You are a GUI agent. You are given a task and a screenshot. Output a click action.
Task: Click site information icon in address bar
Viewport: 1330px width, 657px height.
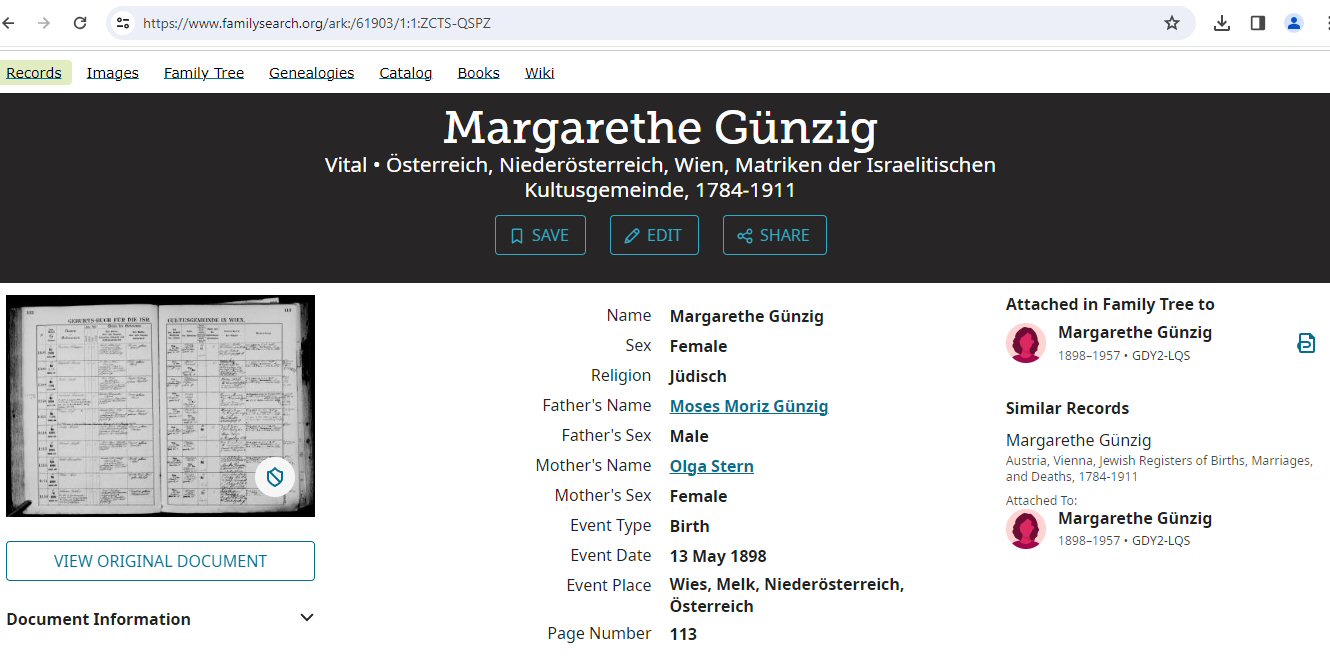point(123,23)
